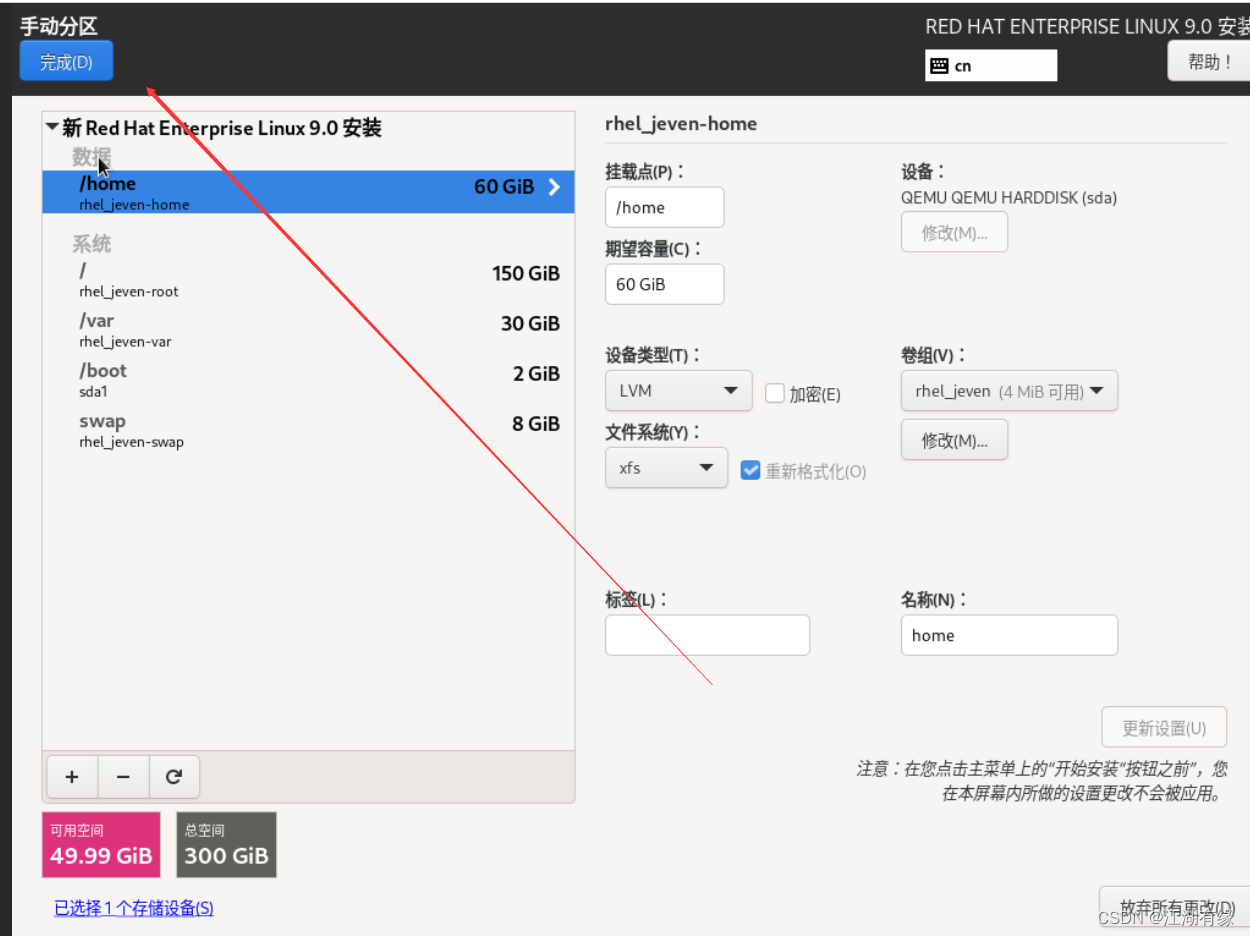Open the 卷组 rhel_jeven volume group dropdown
The image size is (1250, 936).
(x=1009, y=390)
